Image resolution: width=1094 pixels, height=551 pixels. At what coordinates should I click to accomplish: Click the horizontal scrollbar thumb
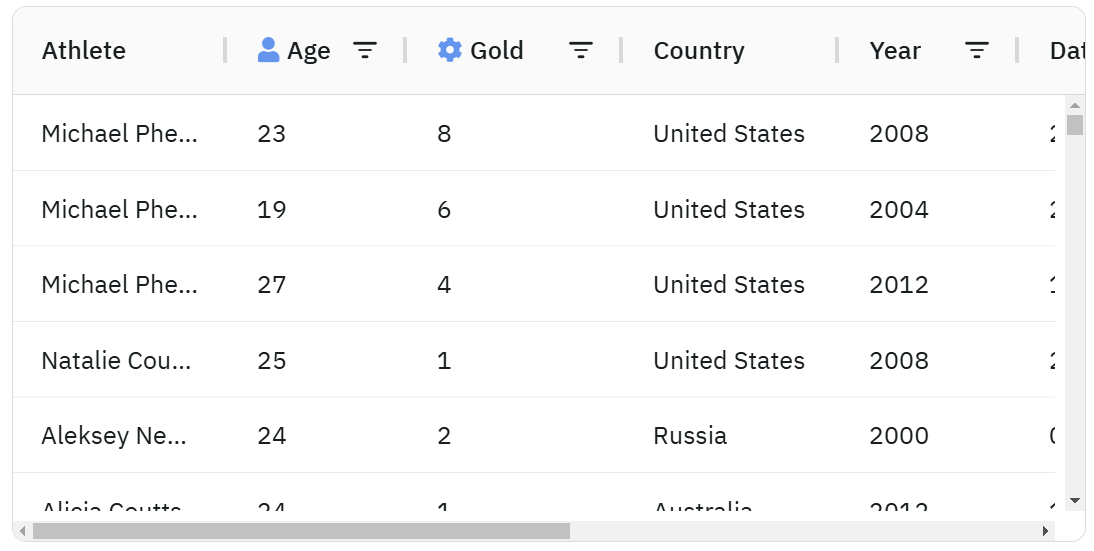tap(300, 531)
